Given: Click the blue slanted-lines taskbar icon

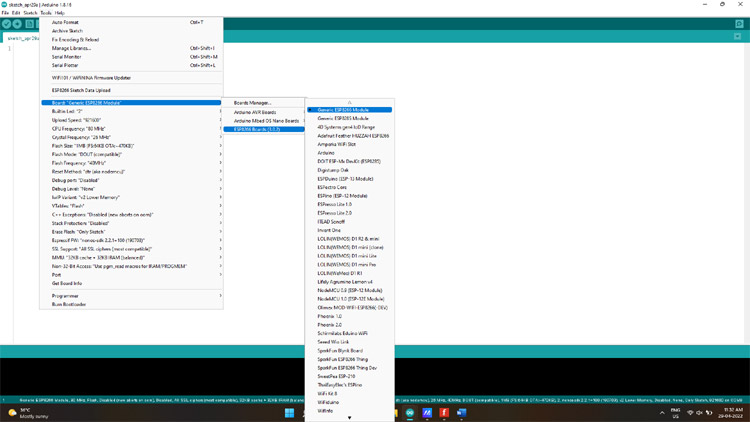Looking at the screenshot, I should pyautogui.click(x=427, y=413).
